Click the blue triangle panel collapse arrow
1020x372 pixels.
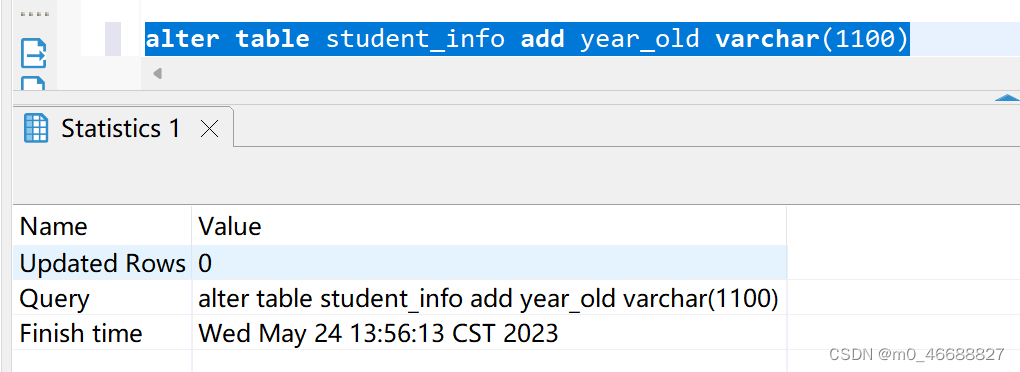click(x=1007, y=98)
